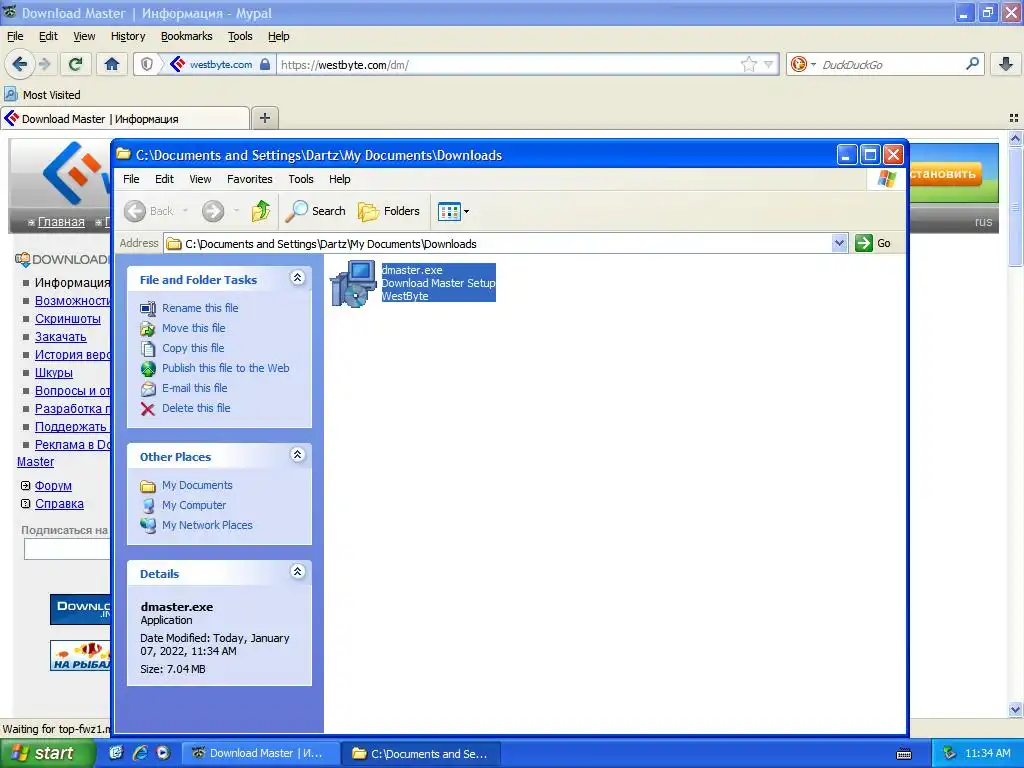Click the browser Back arrow button
The width and height of the screenshot is (1024, 768).
coord(20,64)
